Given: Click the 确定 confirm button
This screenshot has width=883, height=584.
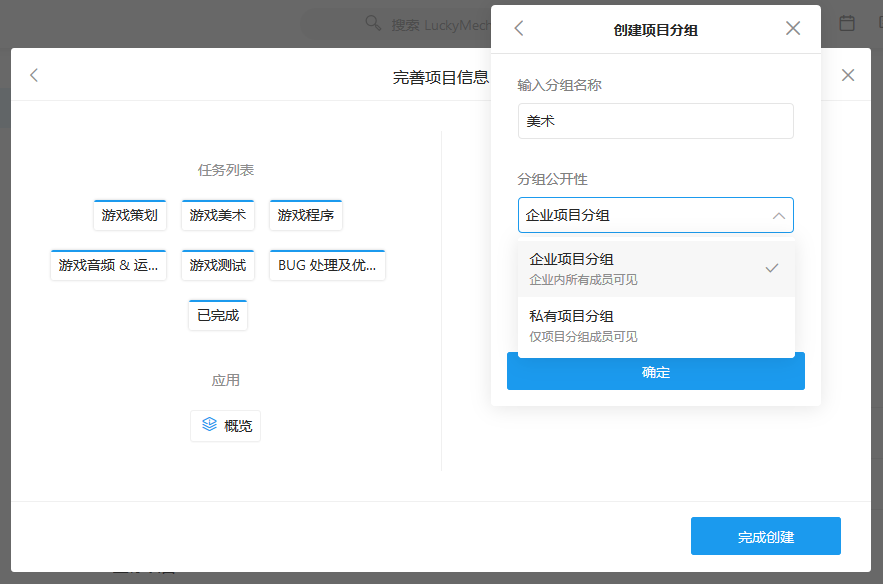Looking at the screenshot, I should 655,371.
